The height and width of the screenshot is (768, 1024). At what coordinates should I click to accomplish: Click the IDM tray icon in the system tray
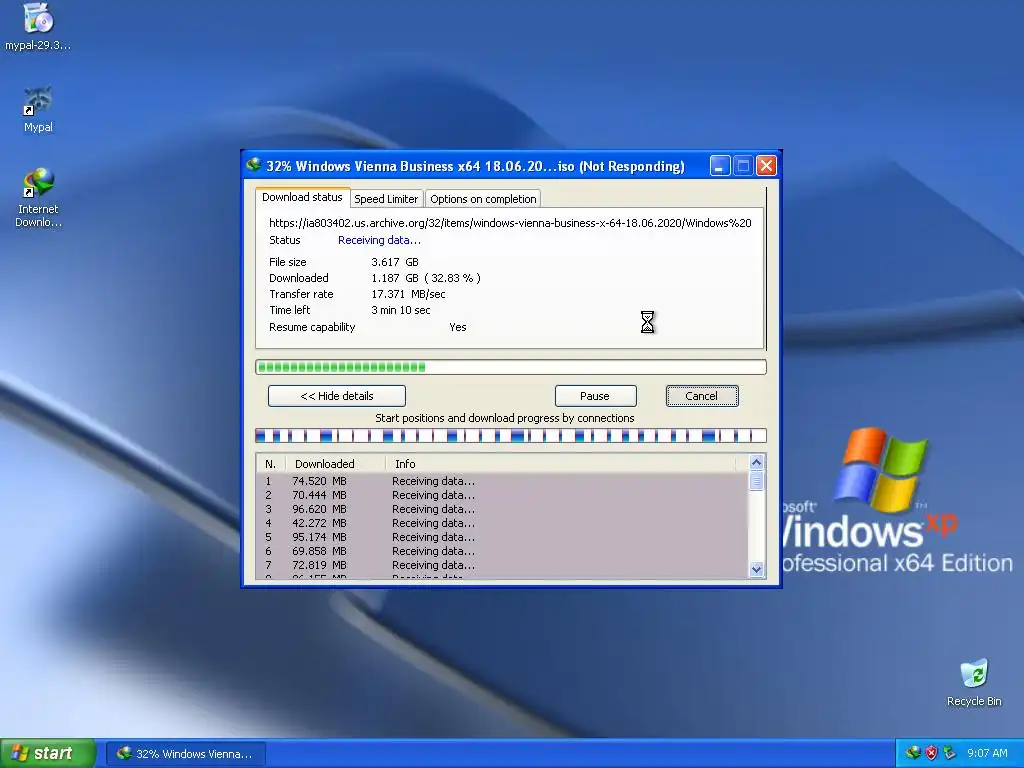tap(913, 753)
